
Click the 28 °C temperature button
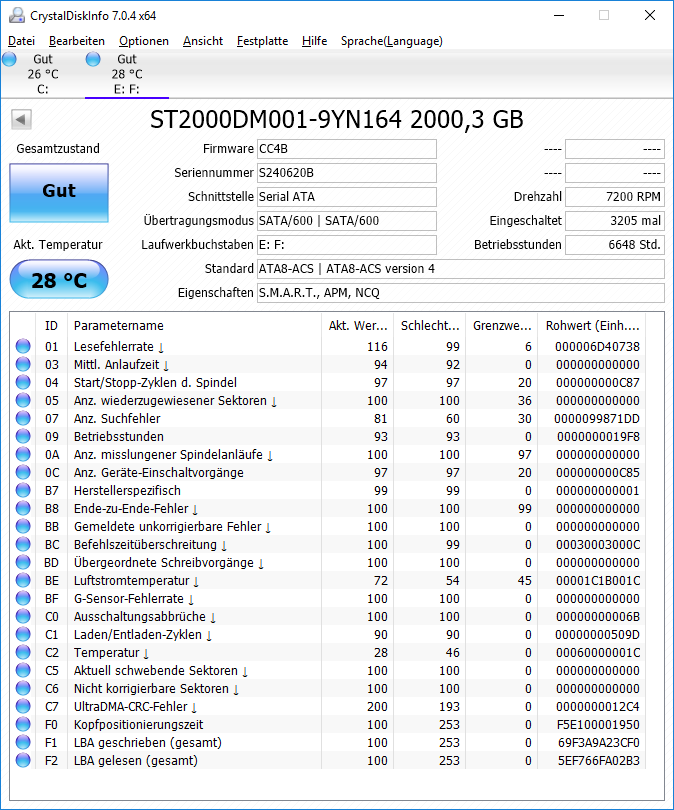pyautogui.click(x=59, y=279)
